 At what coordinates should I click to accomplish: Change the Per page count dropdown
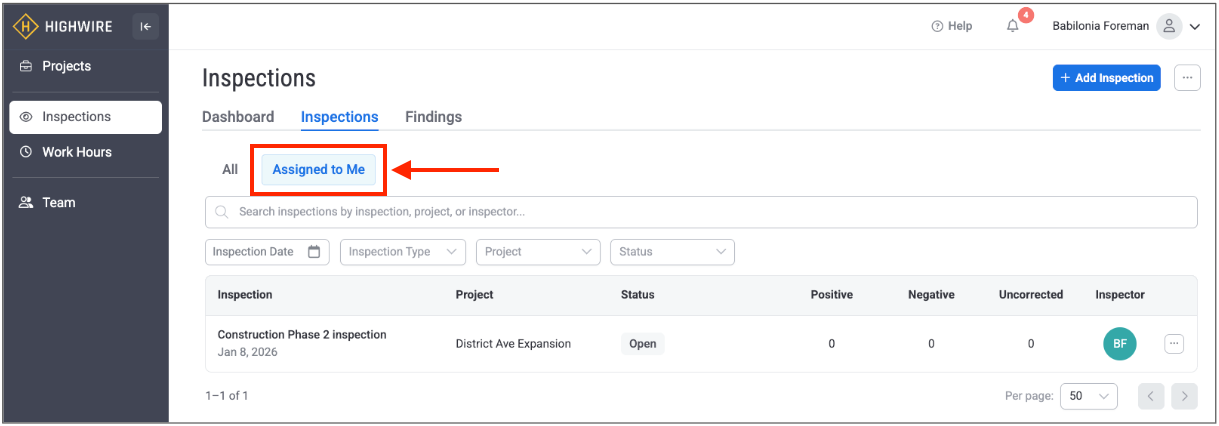click(x=1088, y=396)
